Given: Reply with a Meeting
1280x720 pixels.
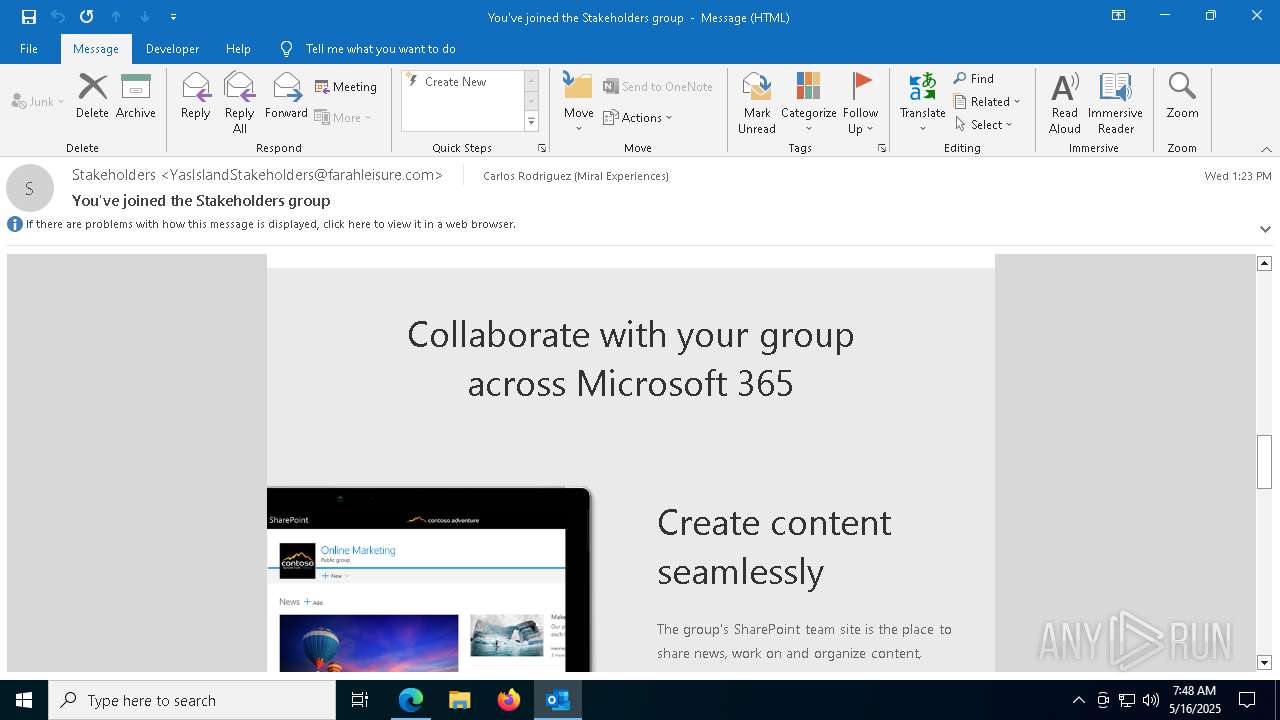Looking at the screenshot, I should [x=346, y=87].
